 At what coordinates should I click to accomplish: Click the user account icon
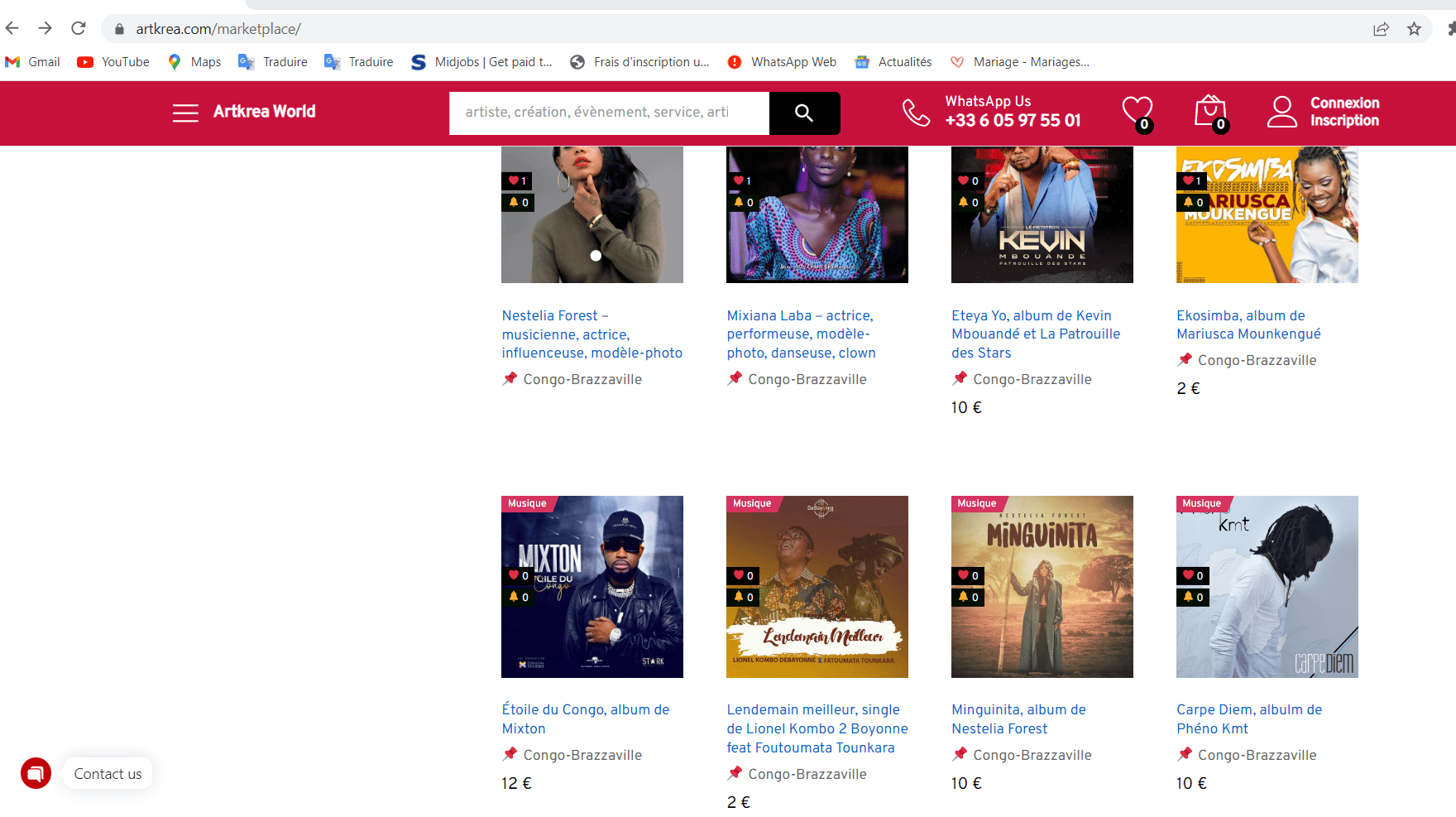coord(1282,110)
